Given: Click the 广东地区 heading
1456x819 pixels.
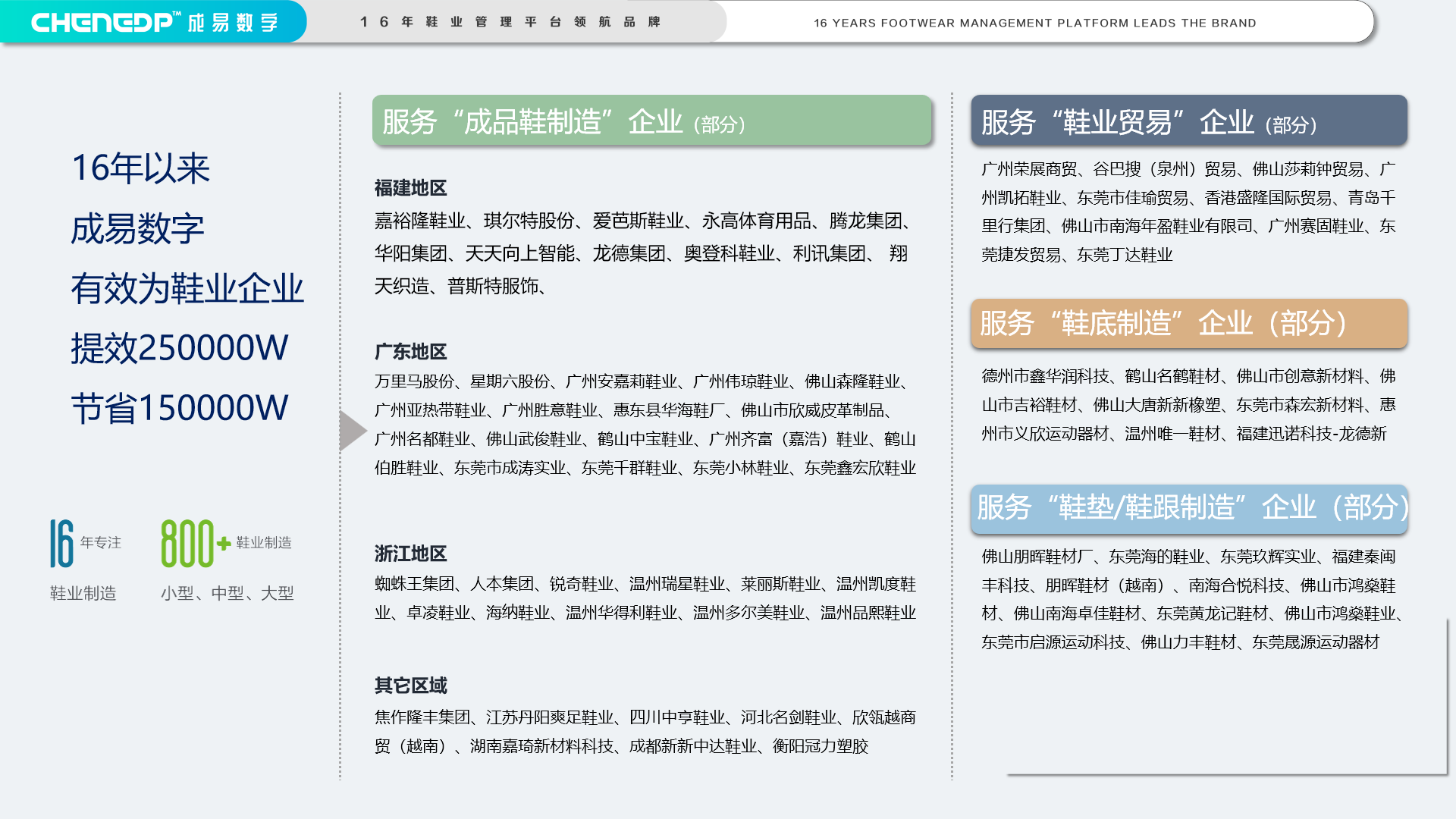Looking at the screenshot, I should pyautogui.click(x=410, y=351).
